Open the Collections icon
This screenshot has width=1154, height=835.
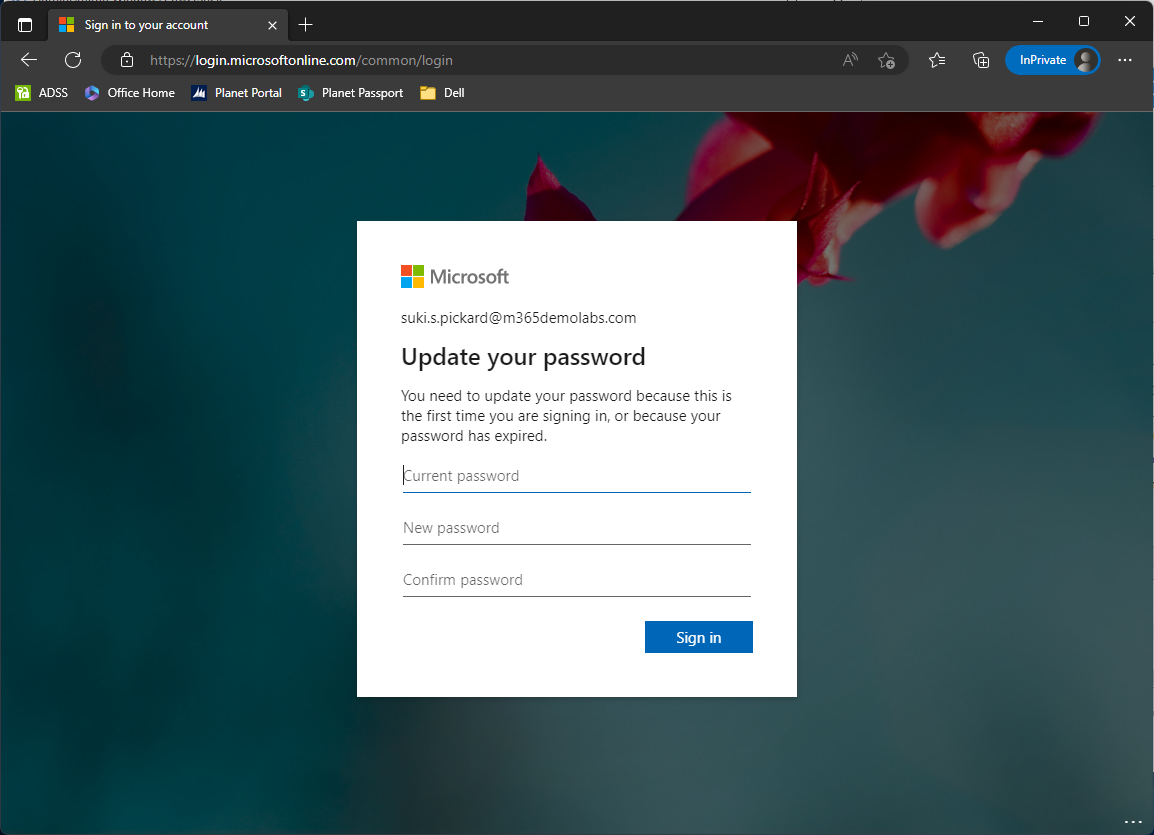click(981, 60)
